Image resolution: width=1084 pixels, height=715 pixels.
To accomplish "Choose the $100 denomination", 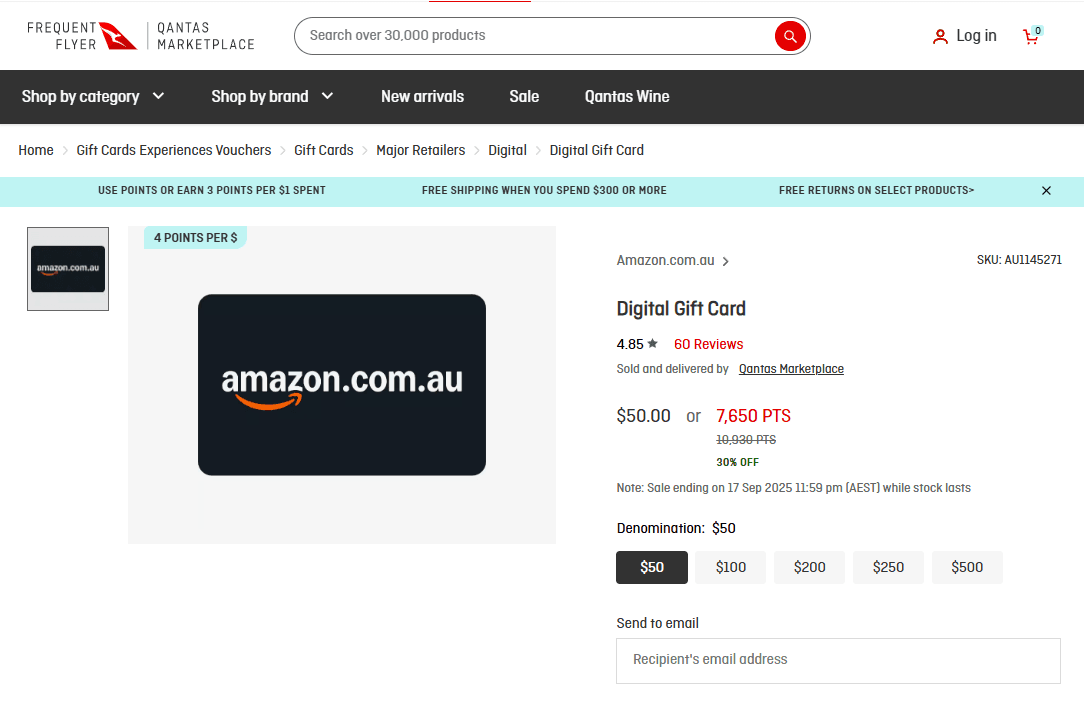I will click(731, 567).
